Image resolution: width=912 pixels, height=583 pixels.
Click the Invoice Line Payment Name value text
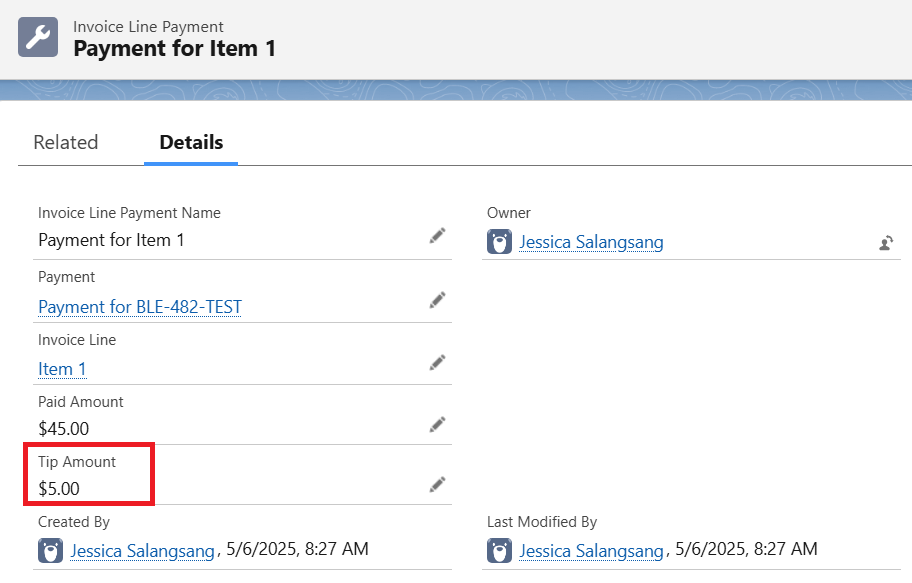(x=111, y=240)
